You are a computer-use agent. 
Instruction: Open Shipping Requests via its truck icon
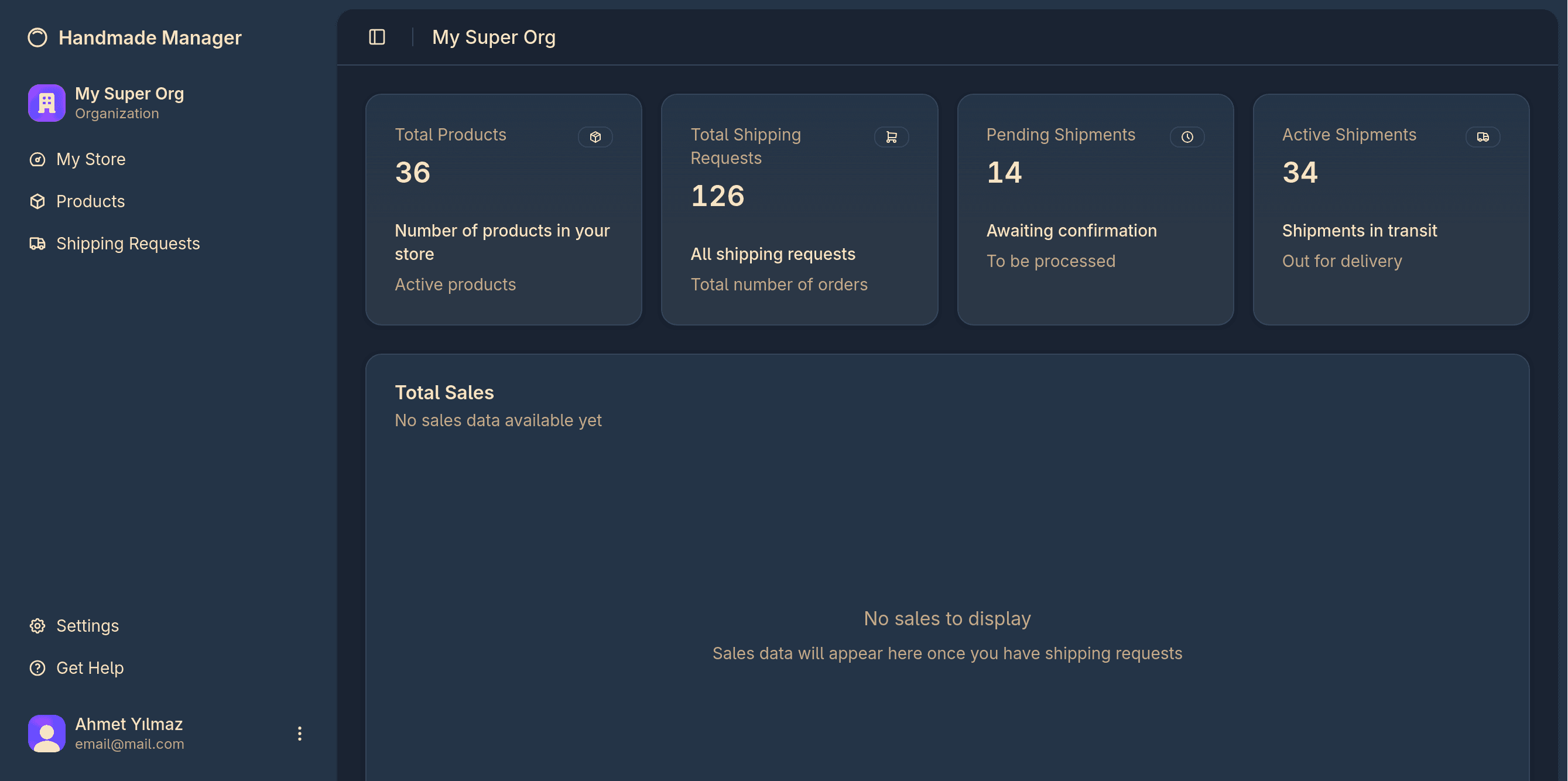(x=37, y=244)
